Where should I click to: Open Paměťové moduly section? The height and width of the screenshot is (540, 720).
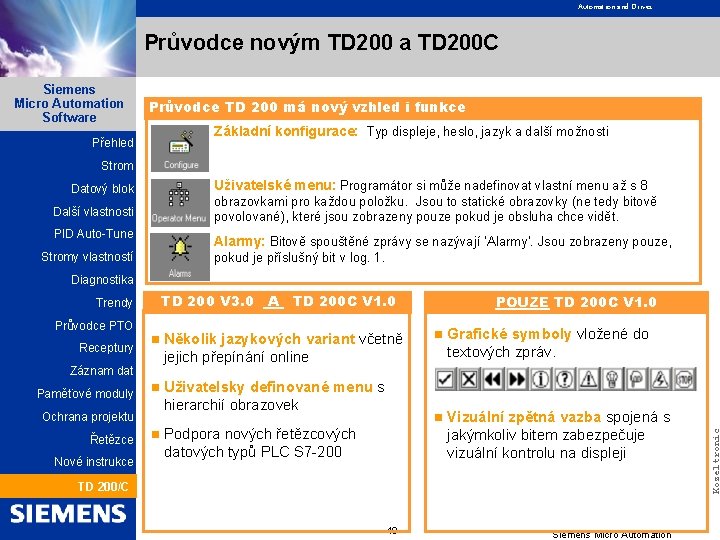point(85,394)
